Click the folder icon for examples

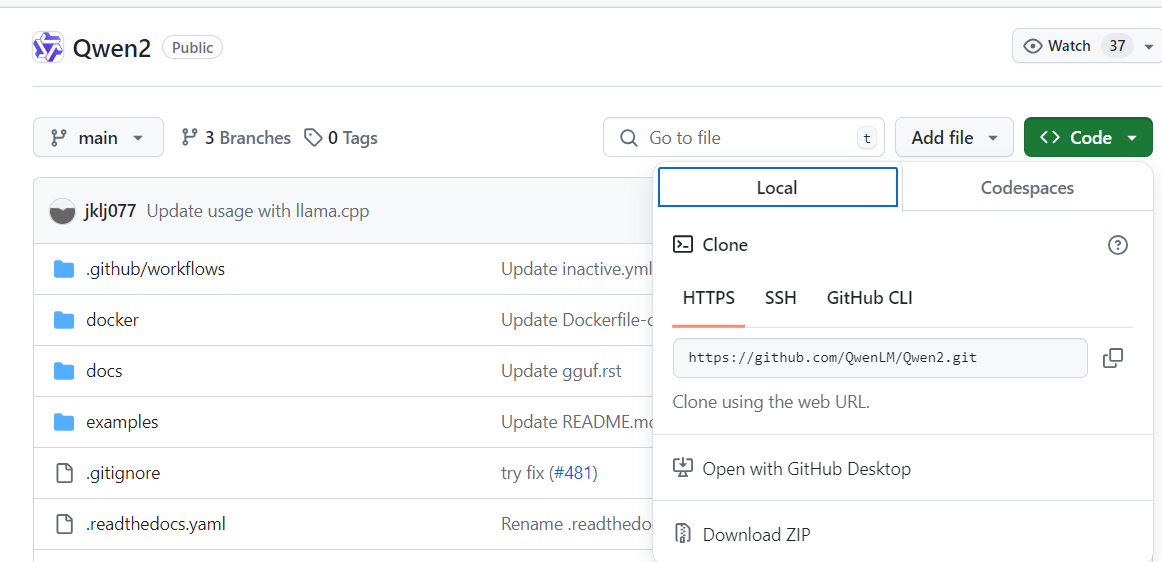64,422
